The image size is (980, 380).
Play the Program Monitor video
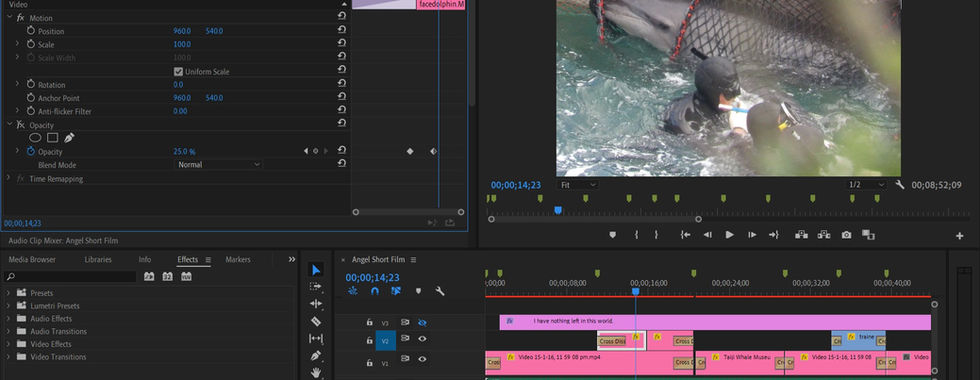point(729,235)
